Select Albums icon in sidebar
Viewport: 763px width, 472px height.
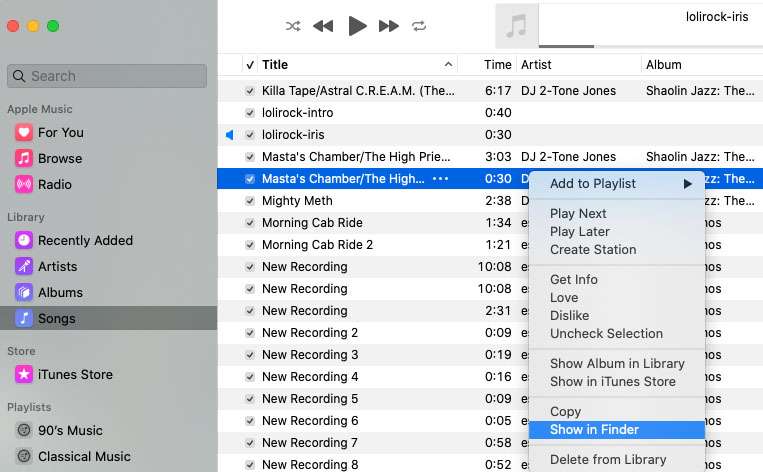pyautogui.click(x=24, y=292)
